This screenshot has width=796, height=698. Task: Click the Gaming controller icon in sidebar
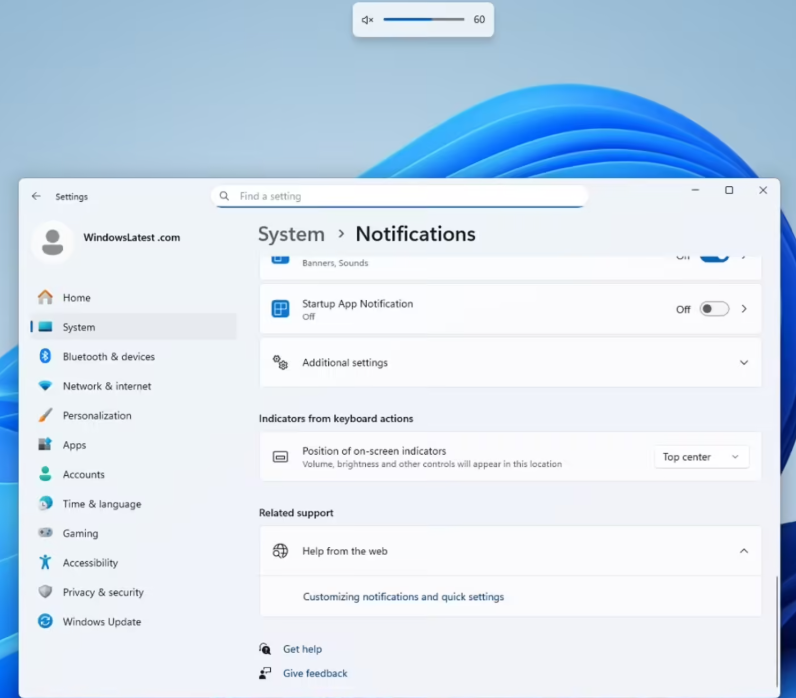pos(45,534)
